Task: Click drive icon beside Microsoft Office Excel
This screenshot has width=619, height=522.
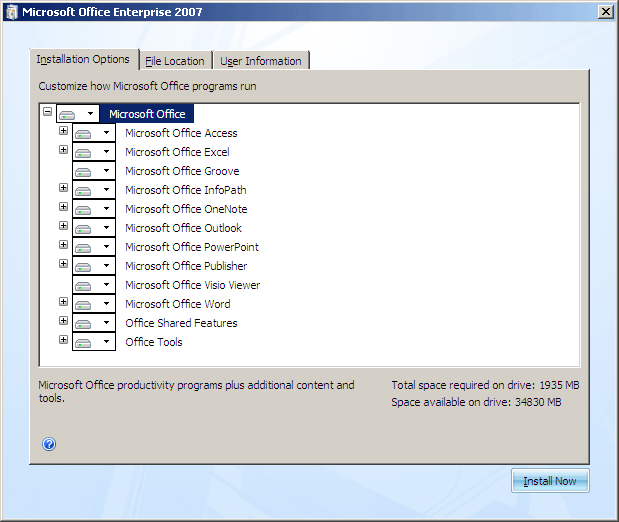Action: point(83,153)
